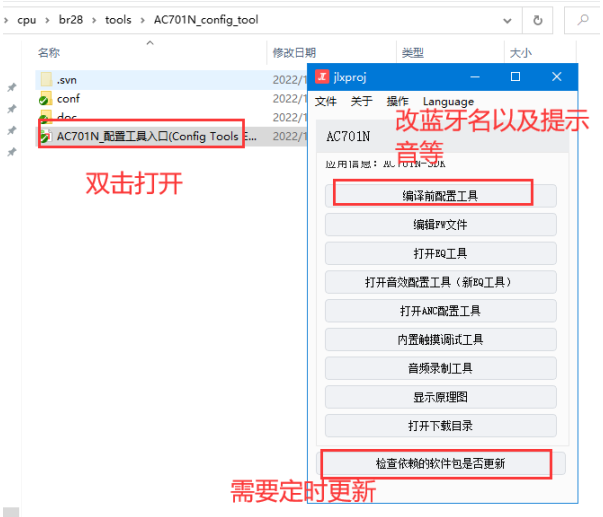The width and height of the screenshot is (603, 517).
Task: Click 打开下载目录 button
Action: (x=441, y=426)
